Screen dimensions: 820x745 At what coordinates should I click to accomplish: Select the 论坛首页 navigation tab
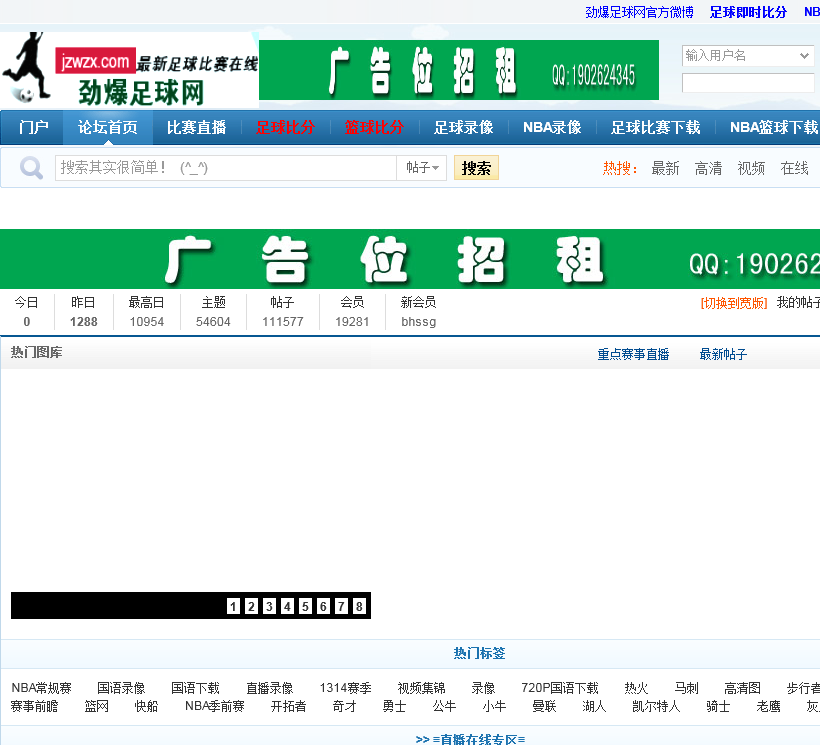click(108, 127)
